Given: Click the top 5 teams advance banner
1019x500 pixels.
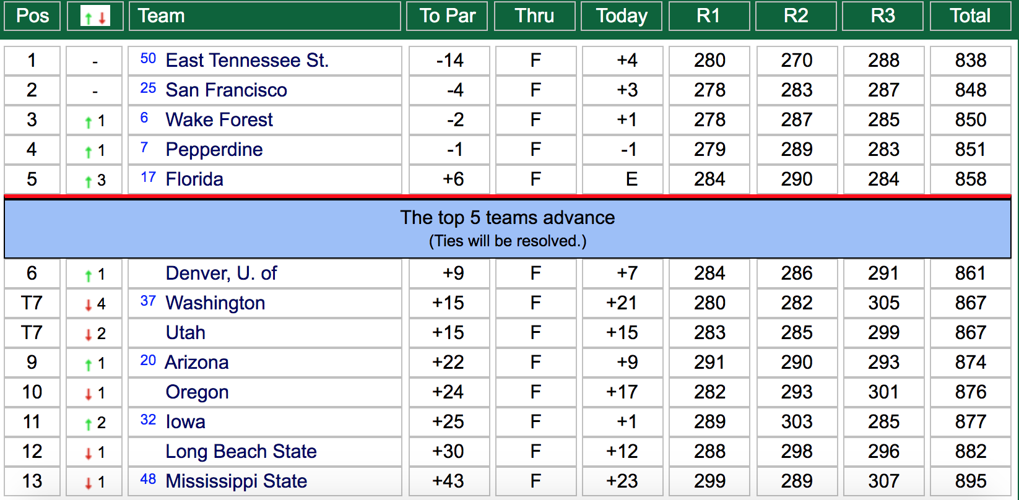Looking at the screenshot, I should pyautogui.click(x=508, y=228).
